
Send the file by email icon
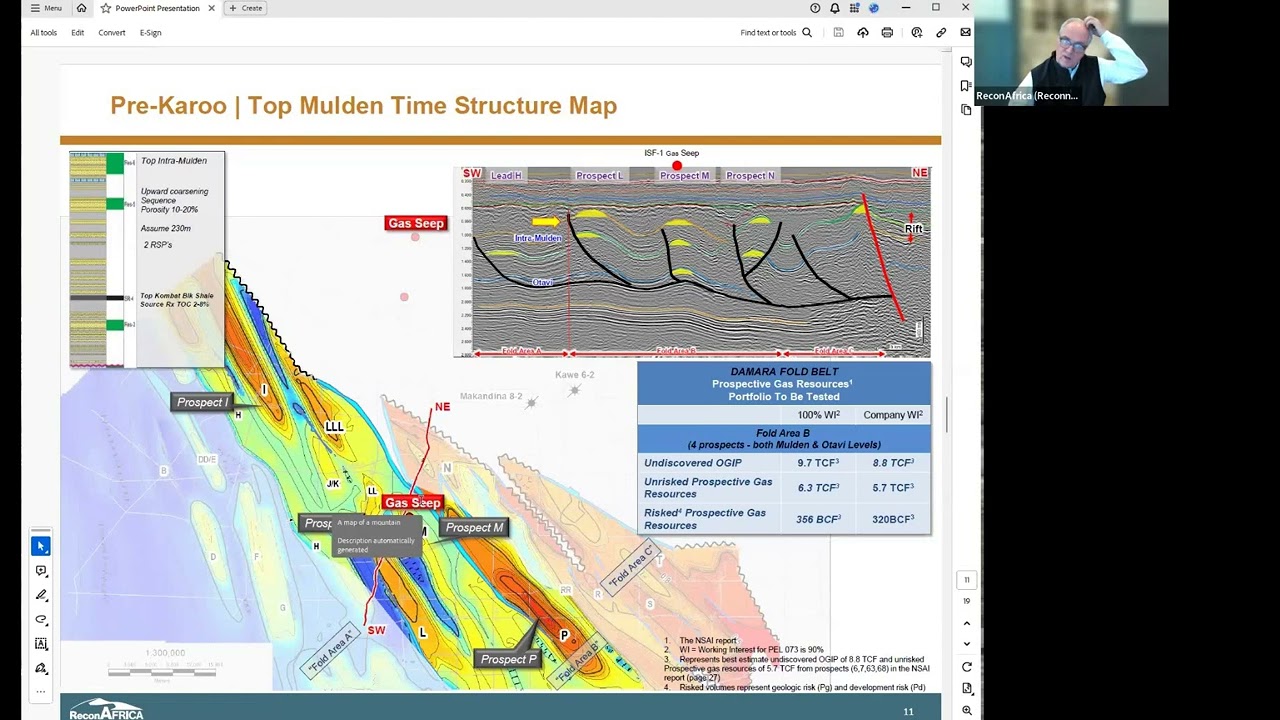pos(965,33)
